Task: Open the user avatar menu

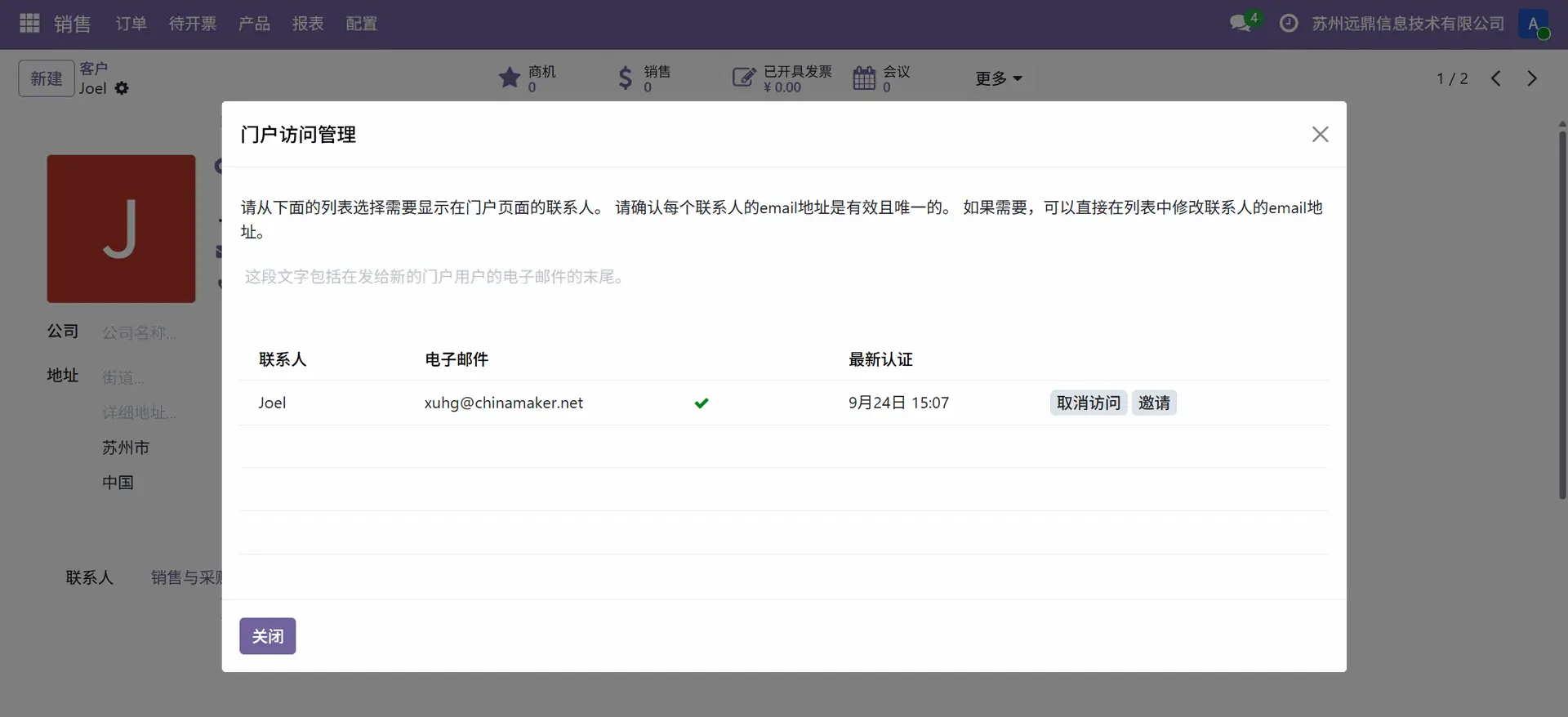Action: [x=1534, y=24]
